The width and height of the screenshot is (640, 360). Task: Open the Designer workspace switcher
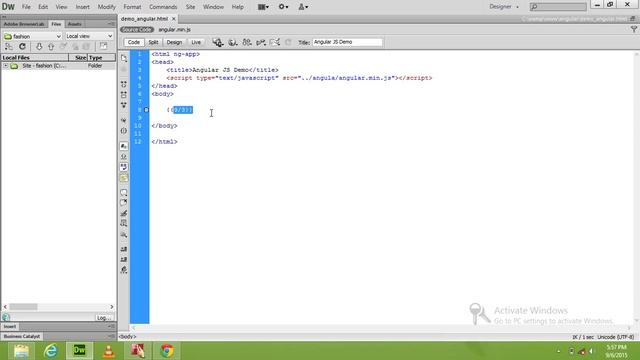click(x=504, y=7)
